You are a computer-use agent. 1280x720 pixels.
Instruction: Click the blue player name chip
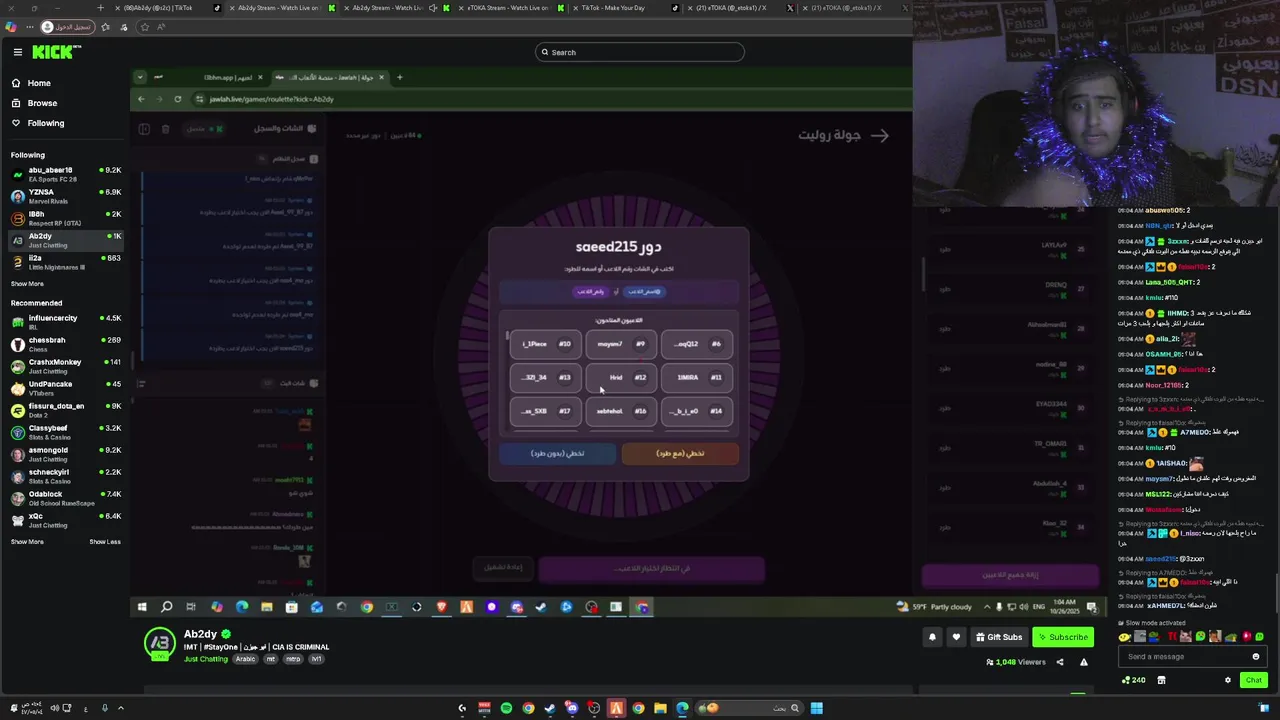click(x=644, y=291)
